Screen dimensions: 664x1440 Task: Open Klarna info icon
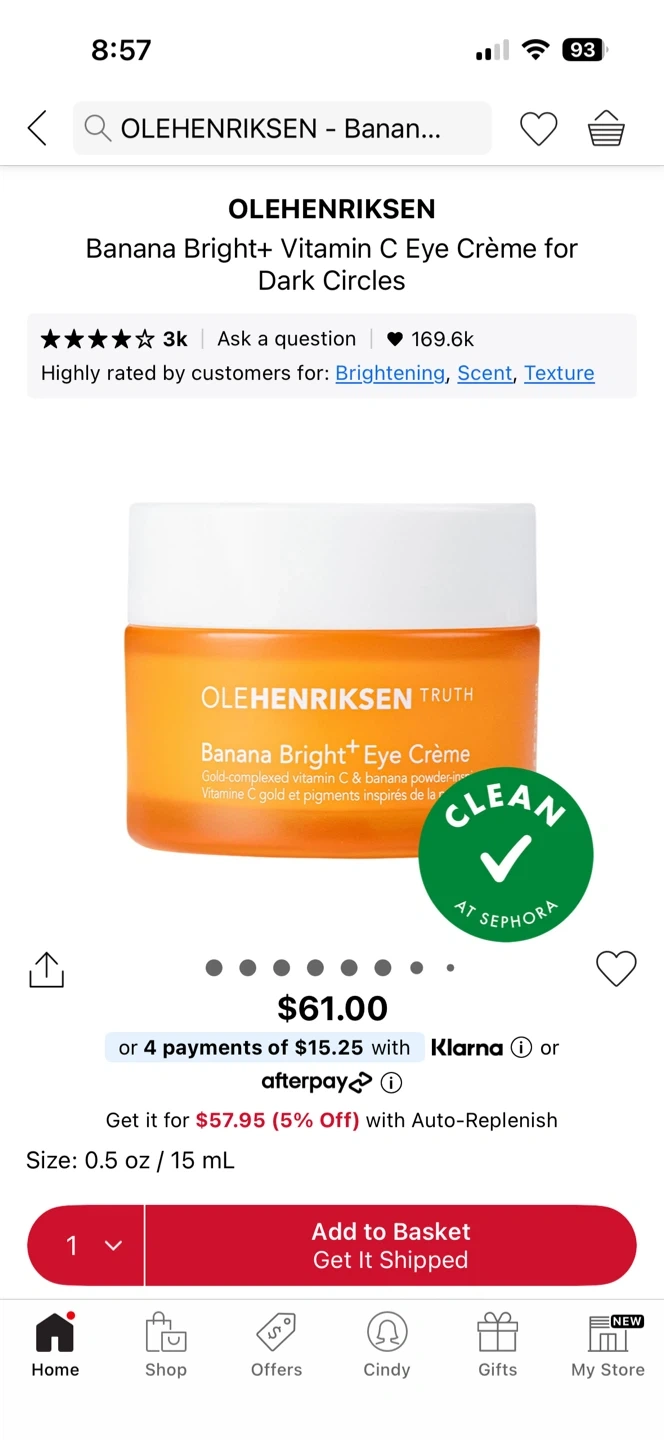coord(521,1048)
